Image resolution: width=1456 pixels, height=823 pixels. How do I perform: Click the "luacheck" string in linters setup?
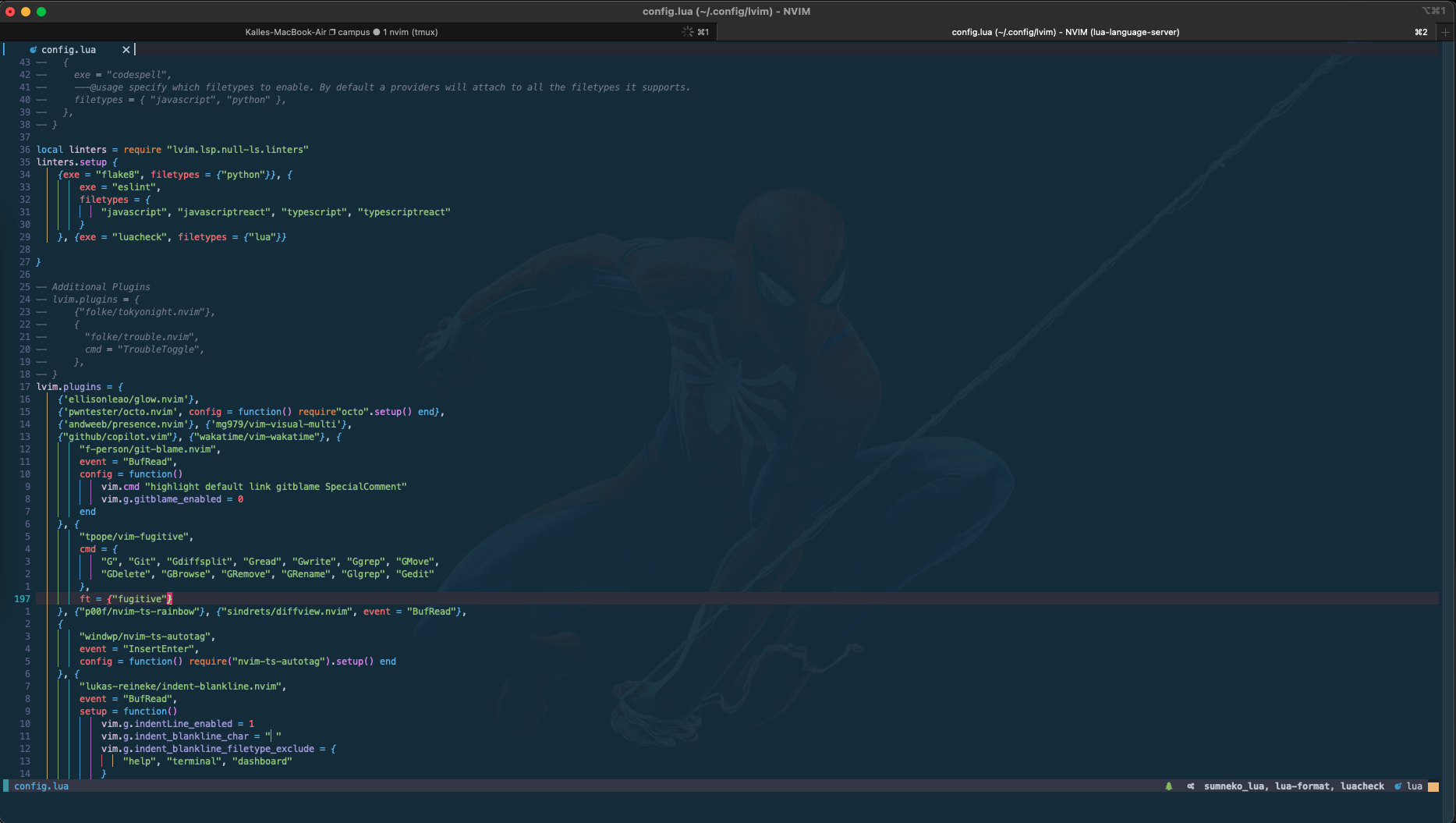coord(140,237)
